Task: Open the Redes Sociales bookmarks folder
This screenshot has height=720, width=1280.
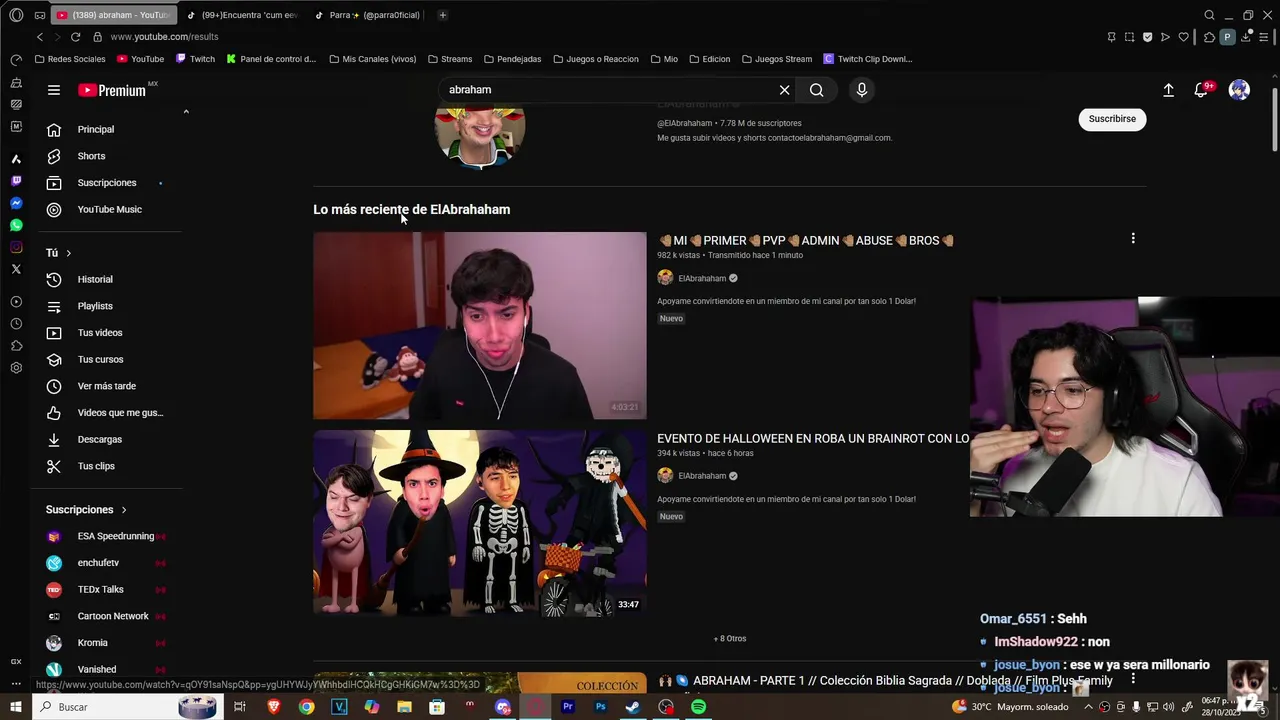Action: pyautogui.click(x=70, y=59)
